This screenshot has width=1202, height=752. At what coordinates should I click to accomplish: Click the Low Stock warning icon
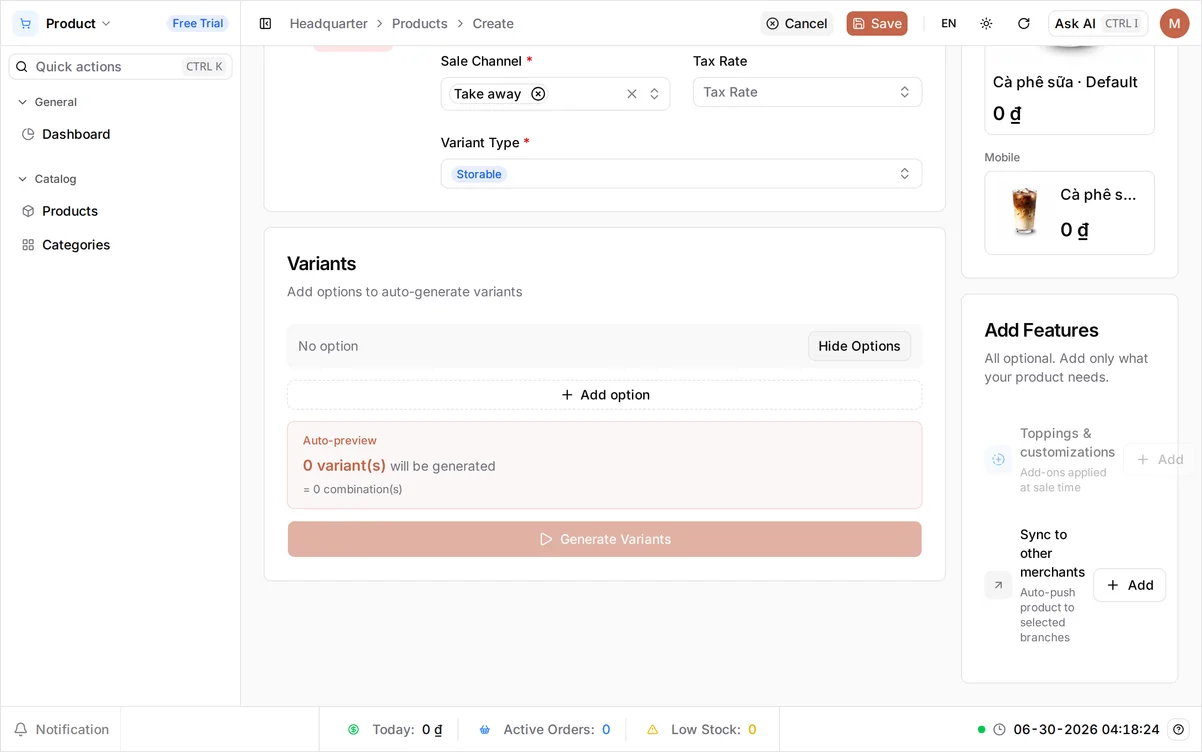[x=652, y=730]
